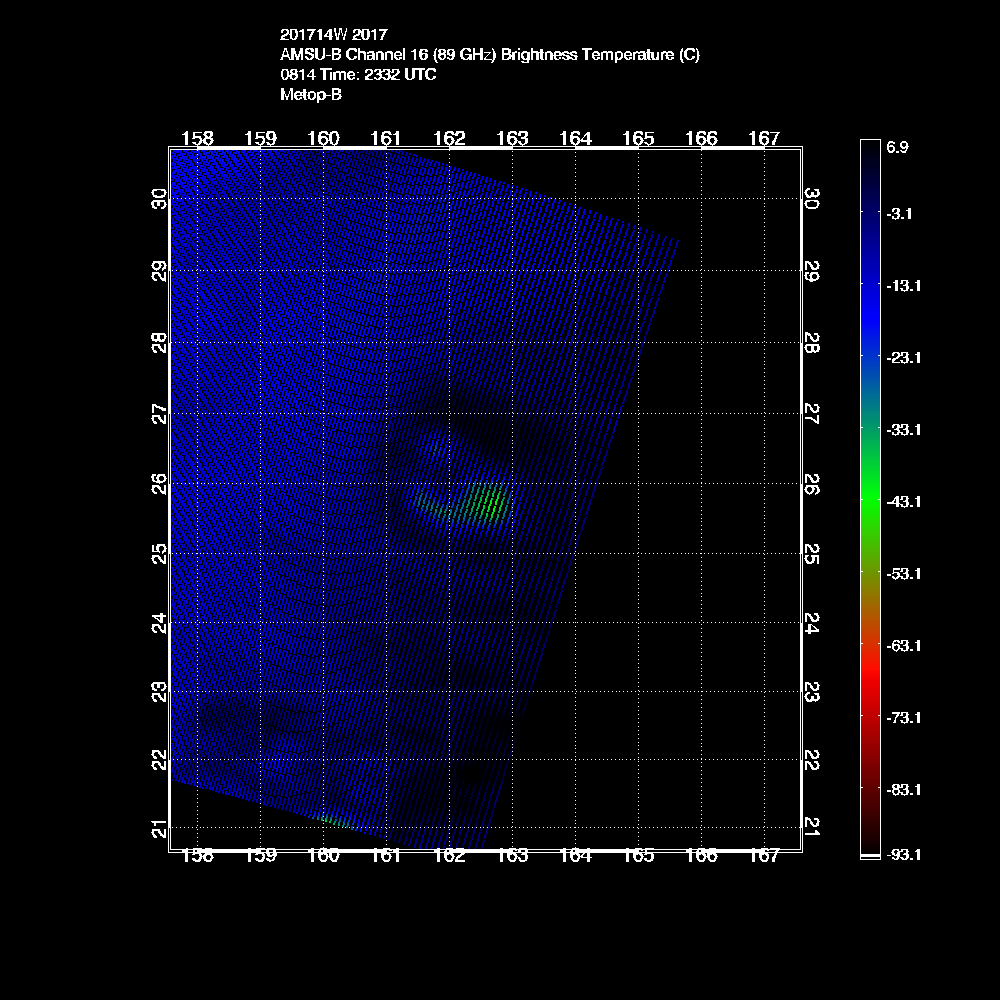
Task: Click the -43.1 colorbar label
Action: click(903, 501)
